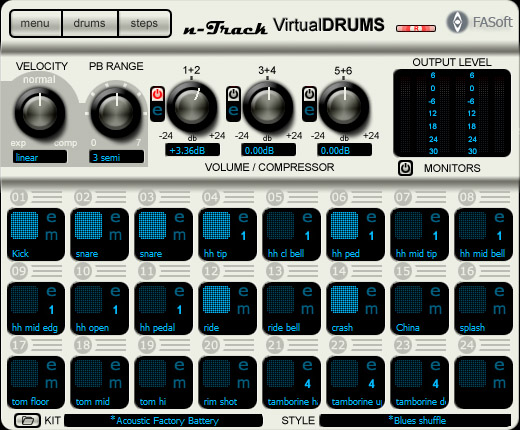Image resolution: width=520 pixels, height=430 pixels.
Task: Open the linear velocity curve selector
Action: pos(40,157)
